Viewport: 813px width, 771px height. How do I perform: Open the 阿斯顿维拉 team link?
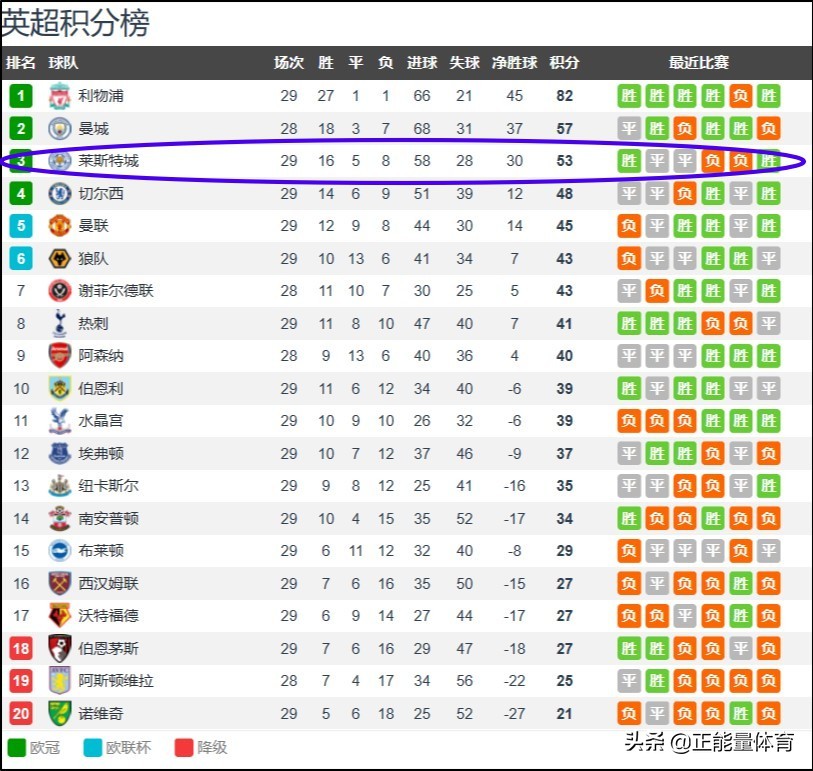[x=116, y=681]
